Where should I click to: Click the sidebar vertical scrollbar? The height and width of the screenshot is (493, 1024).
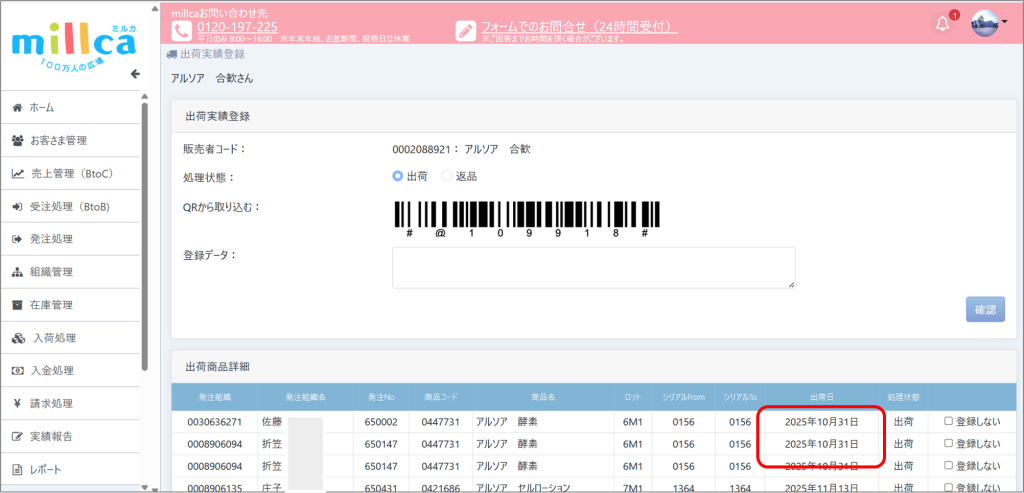coord(145,250)
